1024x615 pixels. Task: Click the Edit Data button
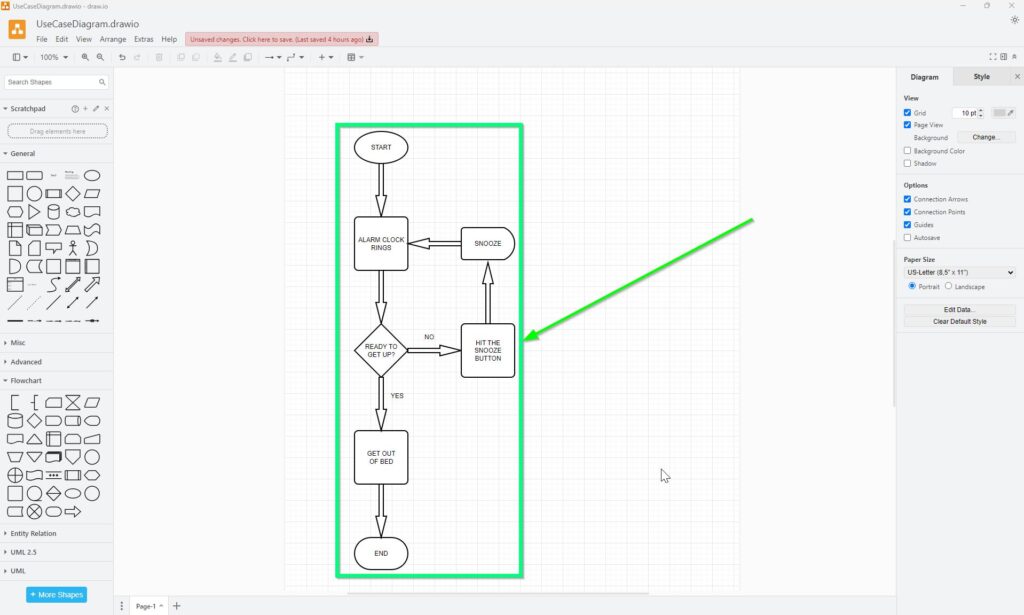pyautogui.click(x=959, y=310)
